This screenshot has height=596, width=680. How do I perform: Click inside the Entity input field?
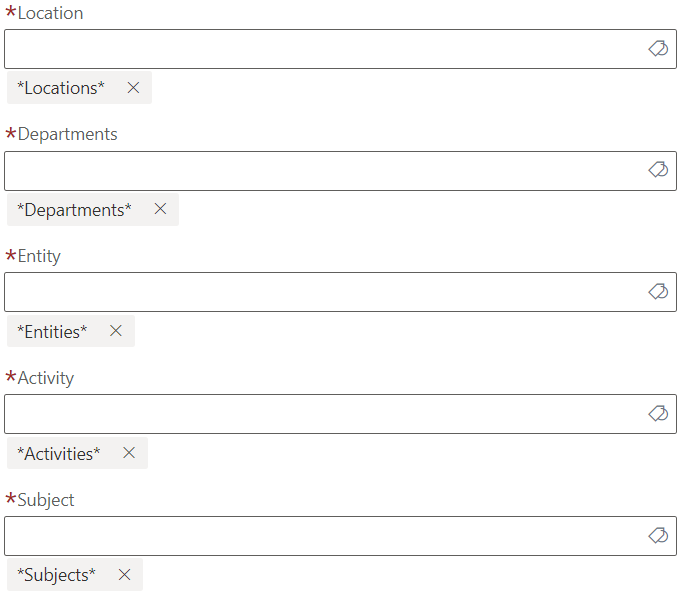(320, 292)
